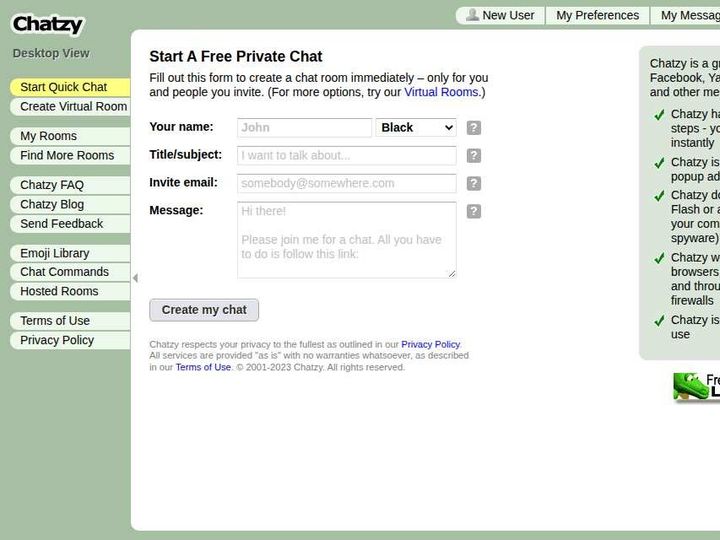Open Hosted Rooms
The width and height of the screenshot is (720, 540).
tap(70, 291)
